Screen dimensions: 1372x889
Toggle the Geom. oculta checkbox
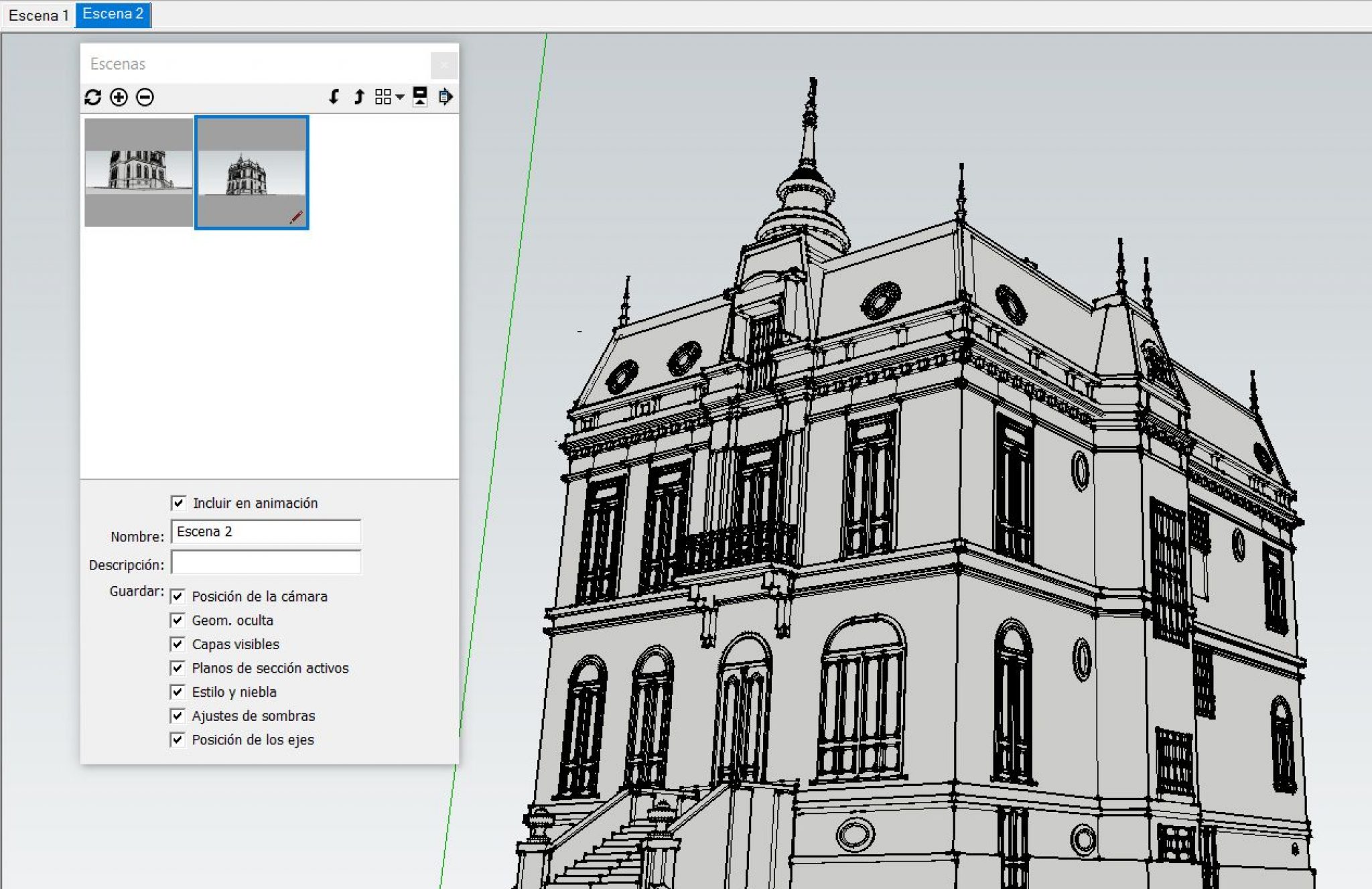pos(178,620)
